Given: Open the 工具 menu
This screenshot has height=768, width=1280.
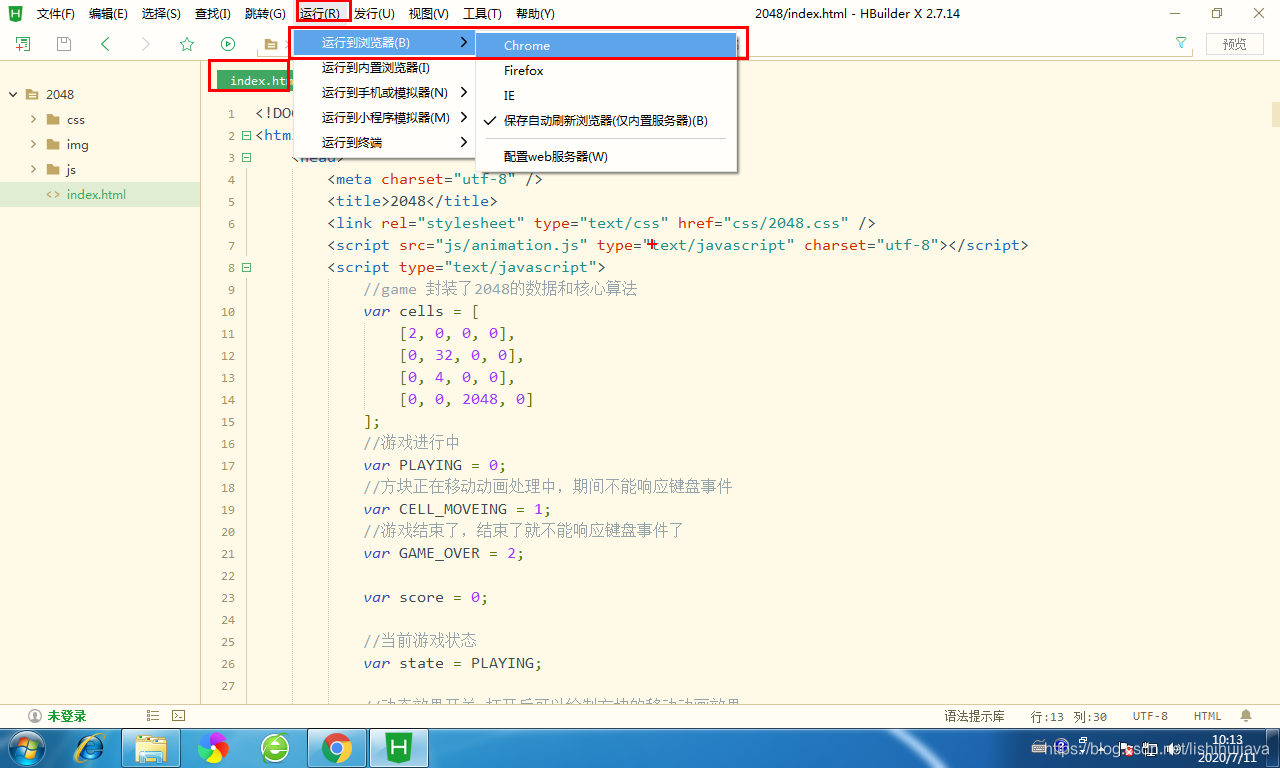Looking at the screenshot, I should [x=482, y=14].
